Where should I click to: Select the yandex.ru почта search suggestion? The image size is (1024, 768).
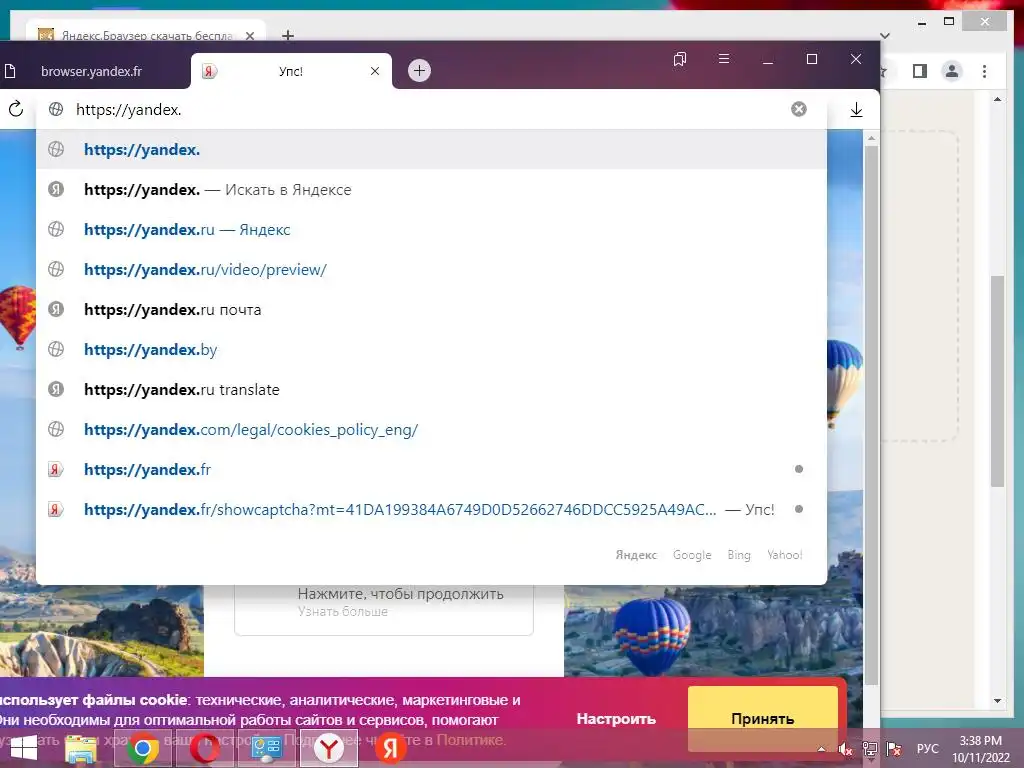pyautogui.click(x=431, y=310)
